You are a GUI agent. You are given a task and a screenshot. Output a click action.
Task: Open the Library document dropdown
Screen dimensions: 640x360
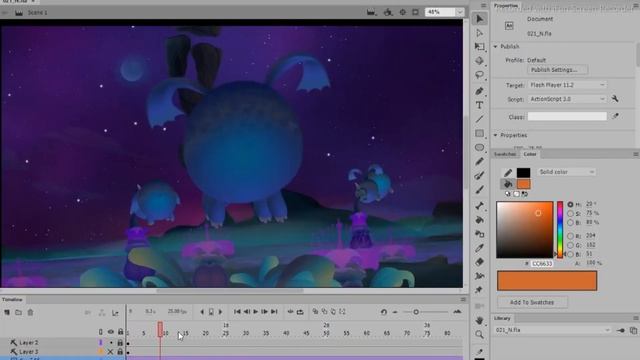[x=553, y=330]
